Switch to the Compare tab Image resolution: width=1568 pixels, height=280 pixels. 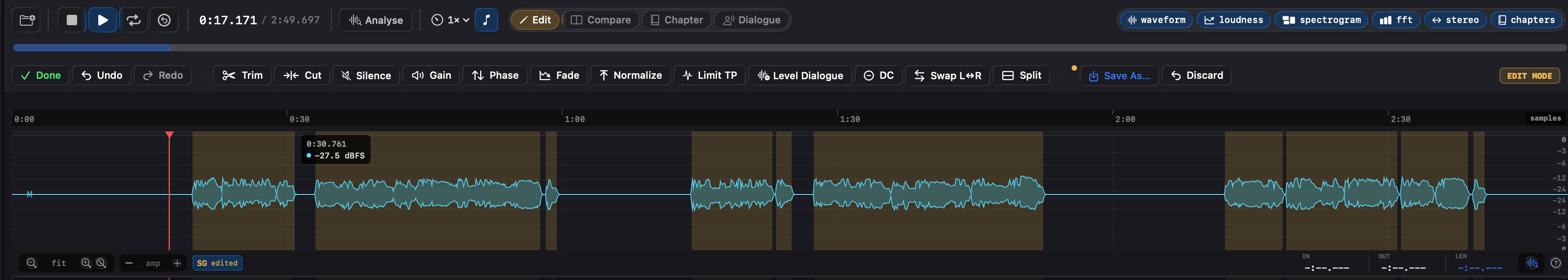tap(601, 20)
